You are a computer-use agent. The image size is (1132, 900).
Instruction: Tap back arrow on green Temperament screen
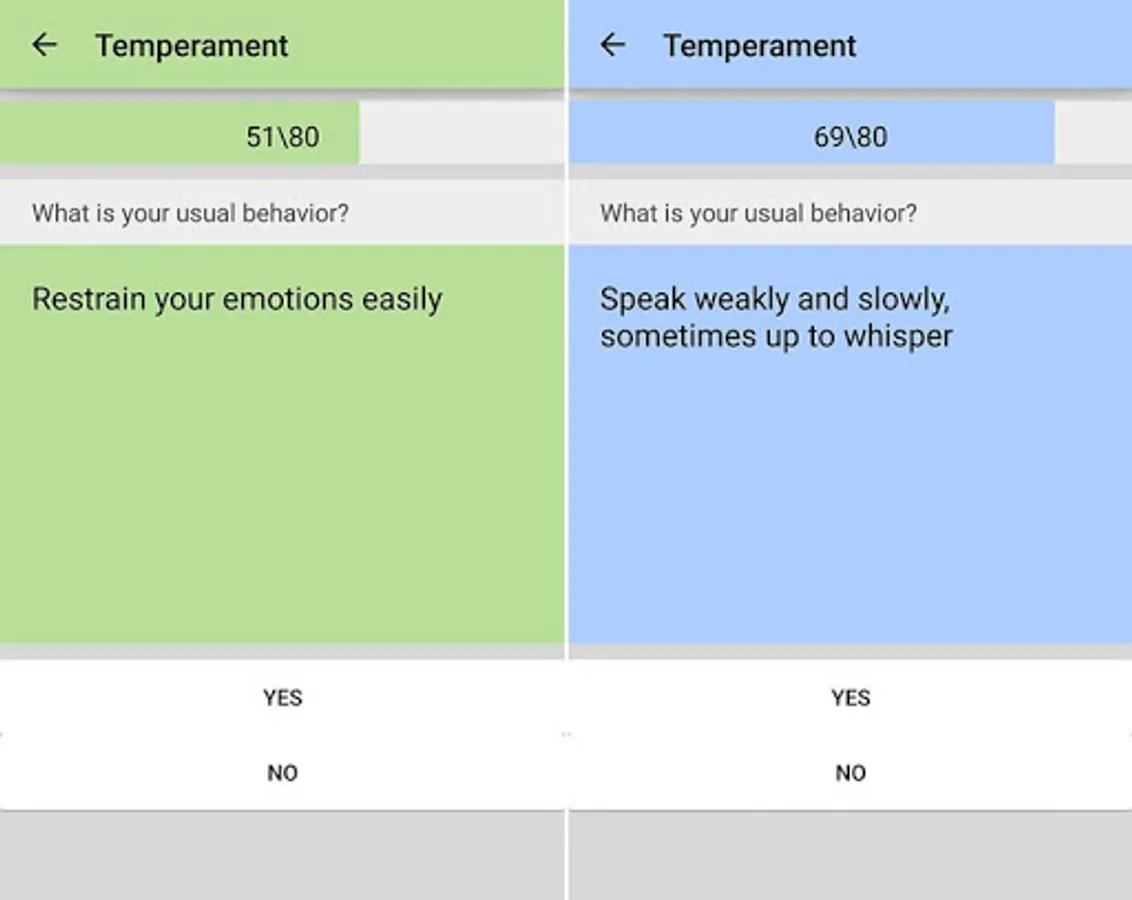point(45,45)
